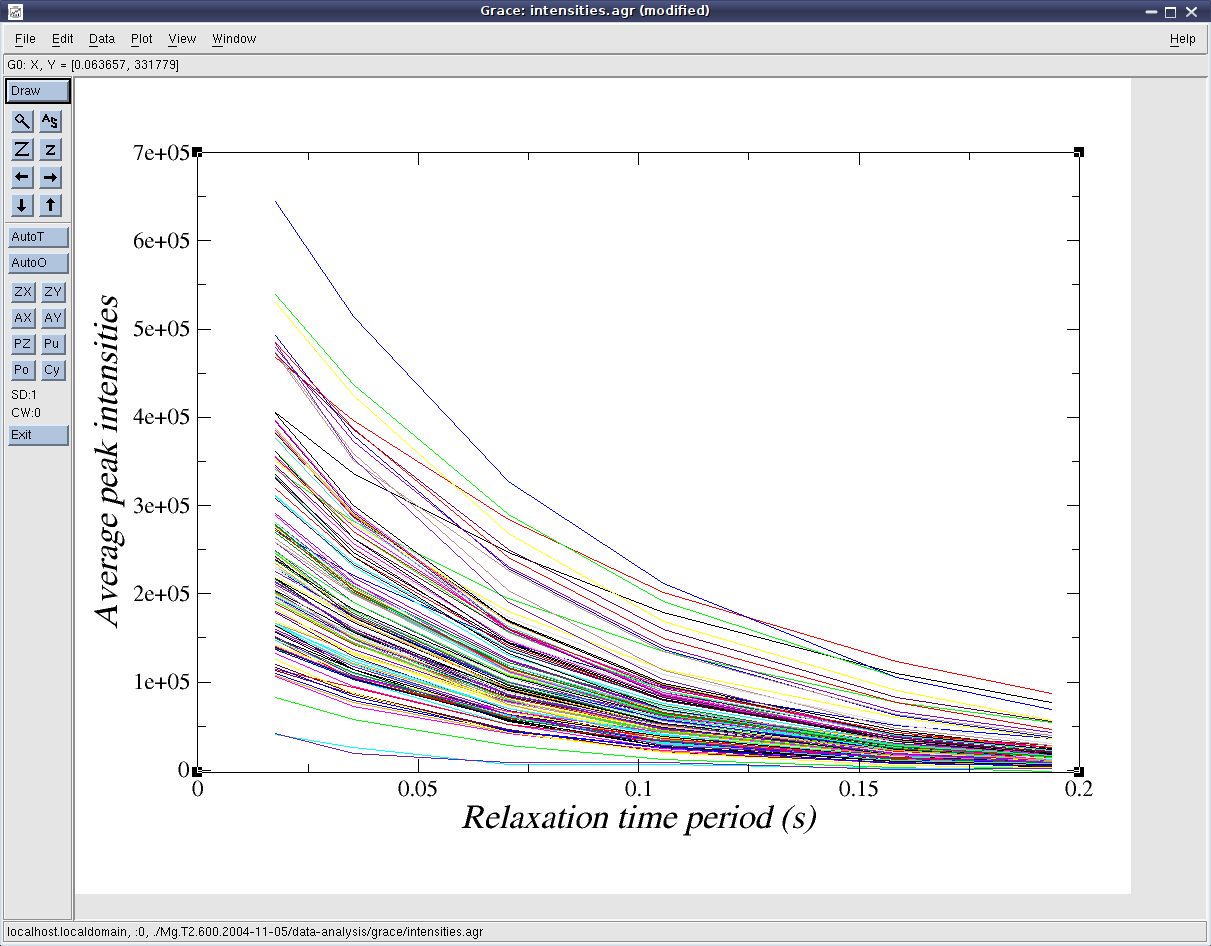Click the graph's top-right corner handle

1078,152
